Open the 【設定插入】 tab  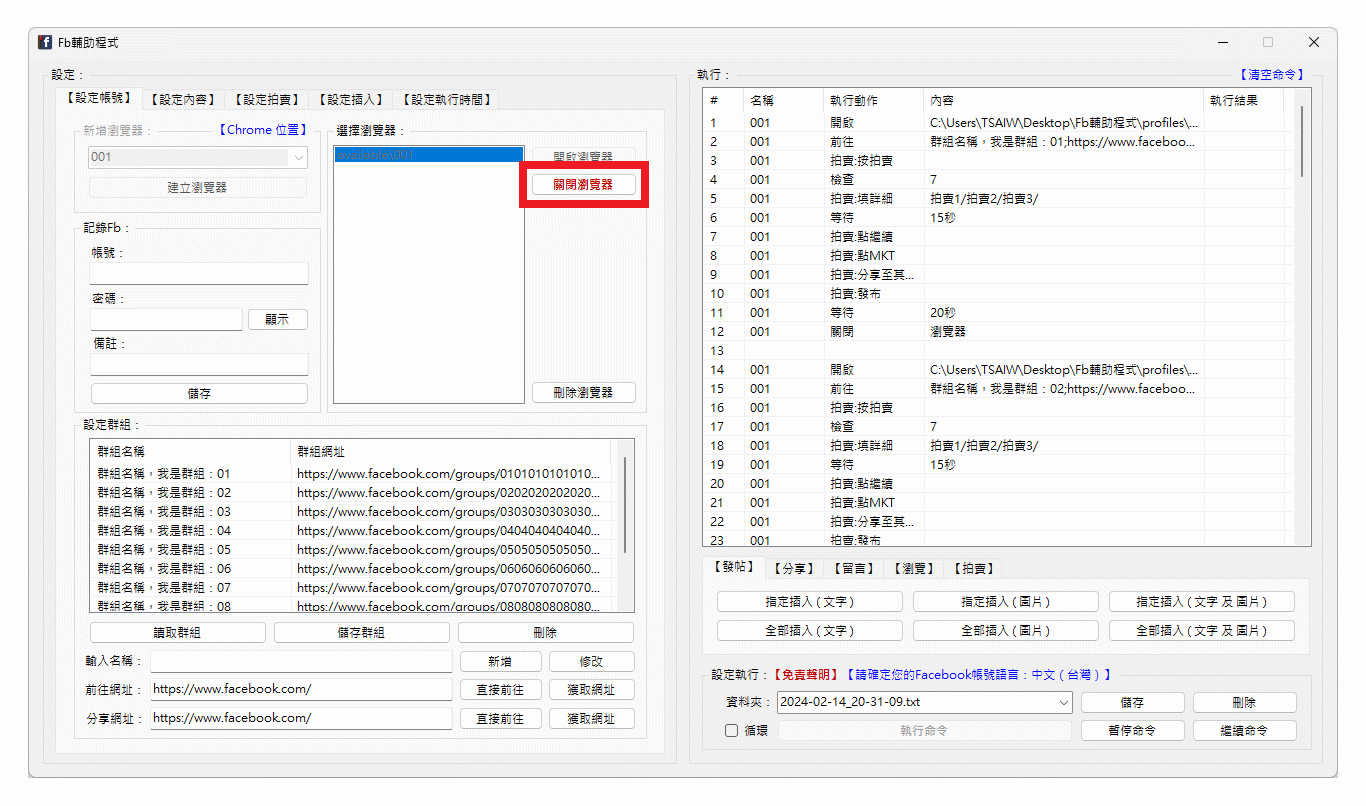click(x=350, y=100)
